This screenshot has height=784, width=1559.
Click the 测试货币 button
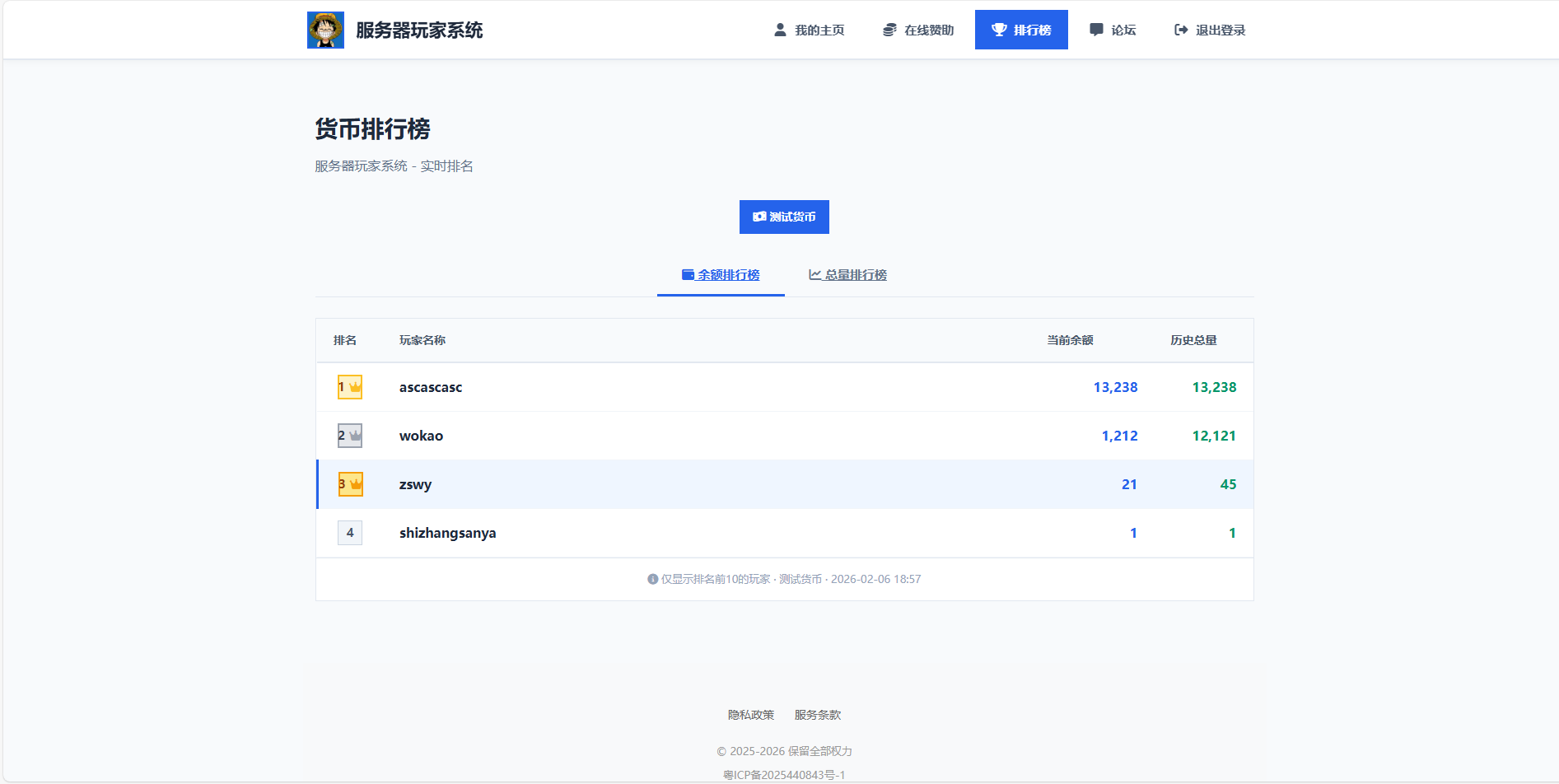[x=783, y=217]
